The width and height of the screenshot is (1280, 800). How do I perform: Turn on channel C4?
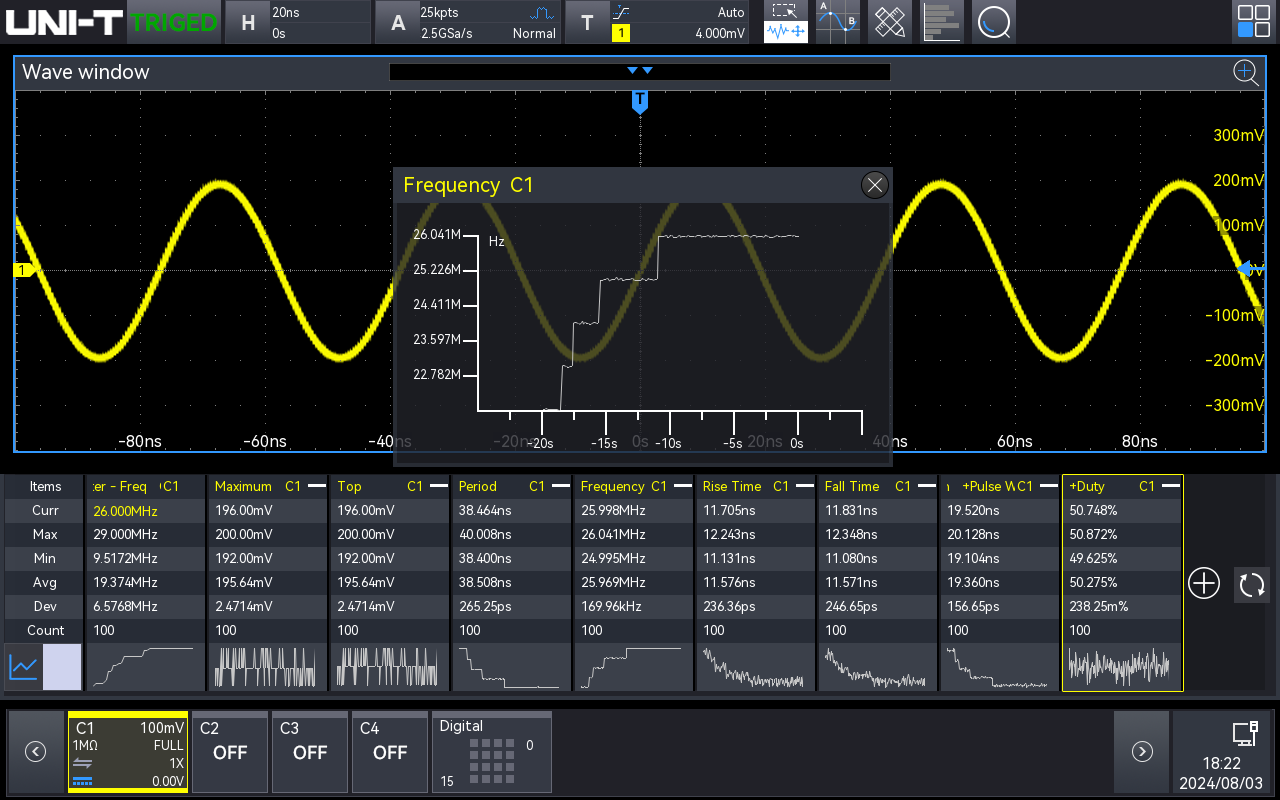390,751
